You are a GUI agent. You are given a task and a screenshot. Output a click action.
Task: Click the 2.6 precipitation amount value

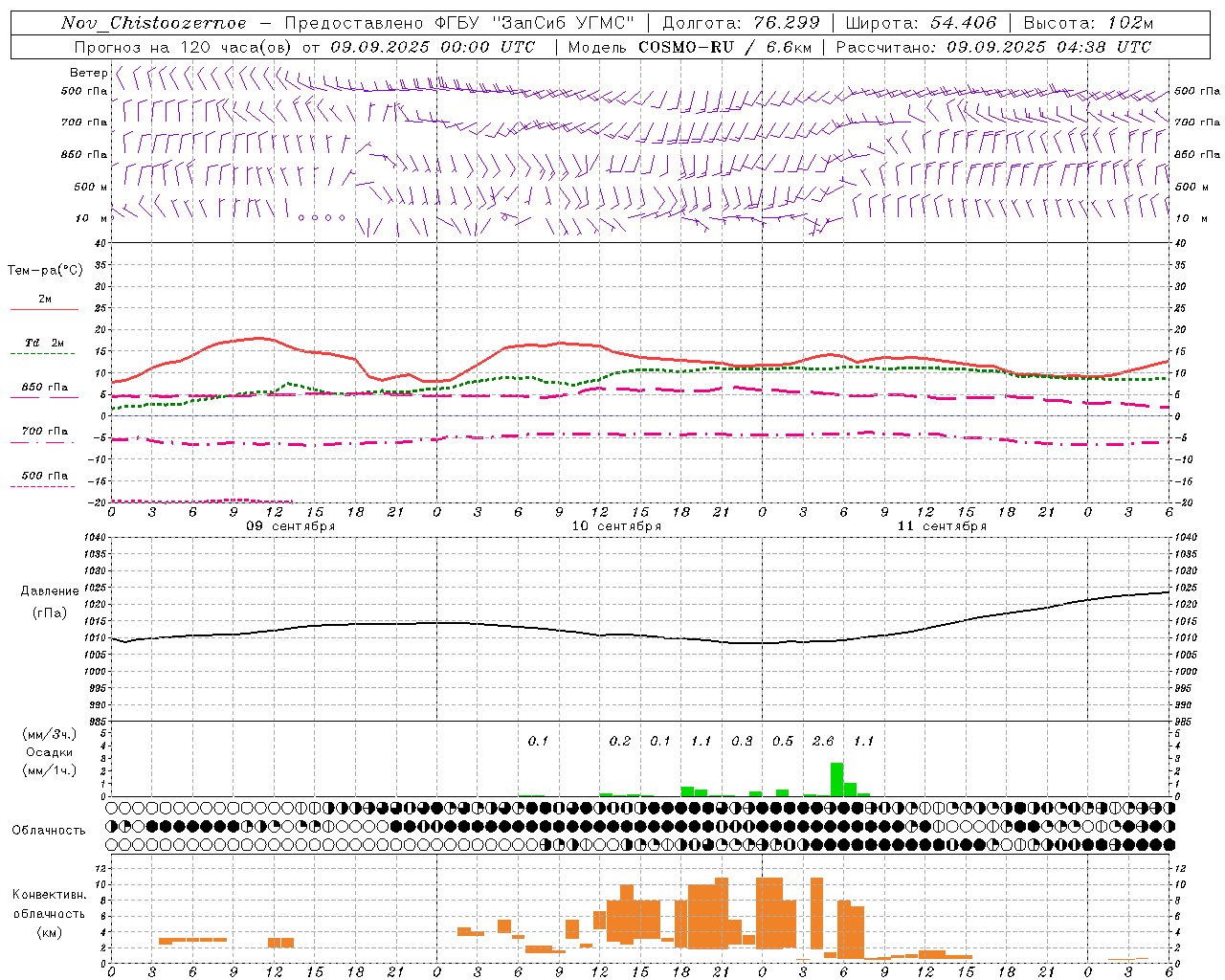(x=823, y=741)
